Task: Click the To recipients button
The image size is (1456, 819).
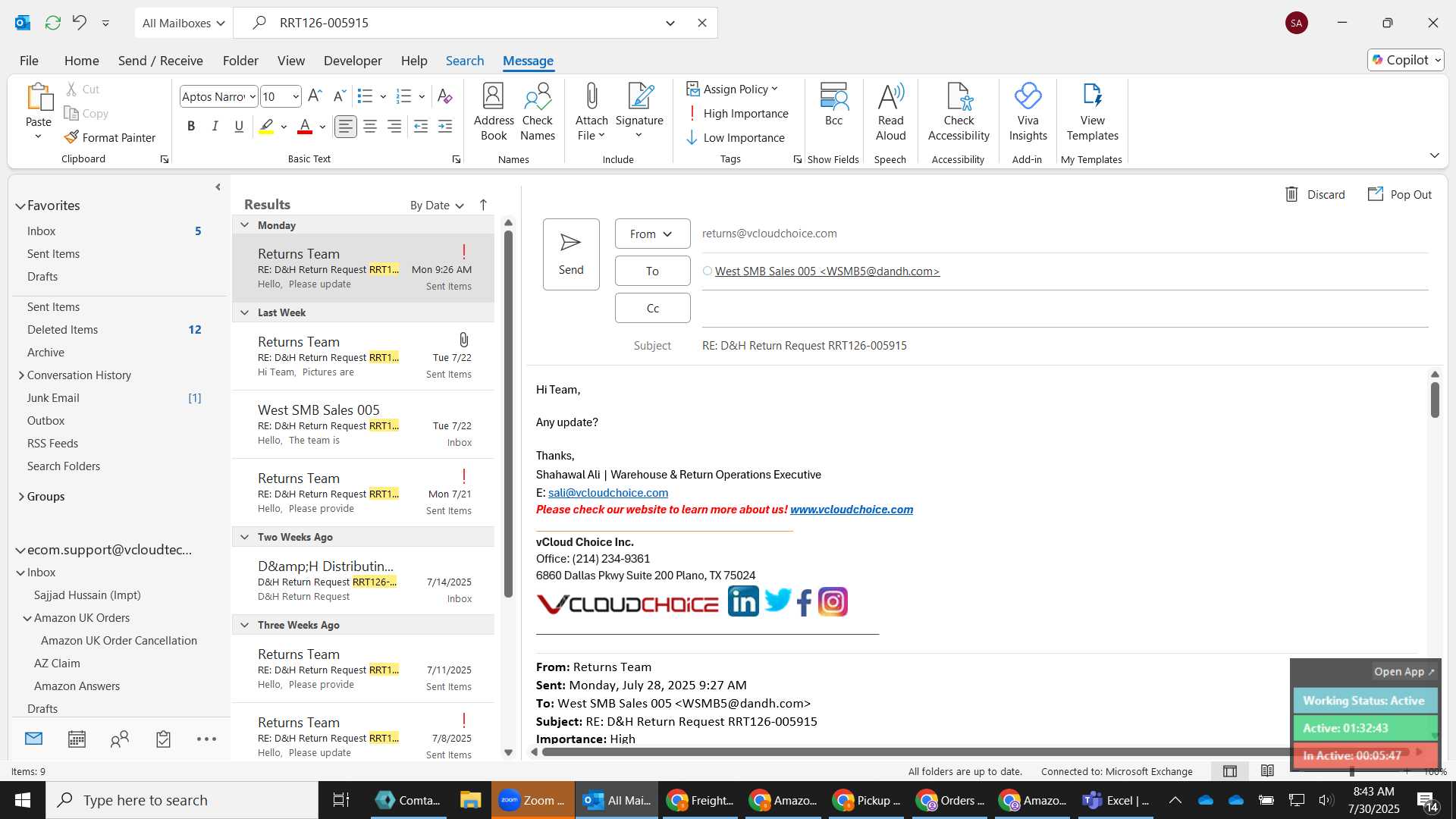Action: click(x=652, y=271)
